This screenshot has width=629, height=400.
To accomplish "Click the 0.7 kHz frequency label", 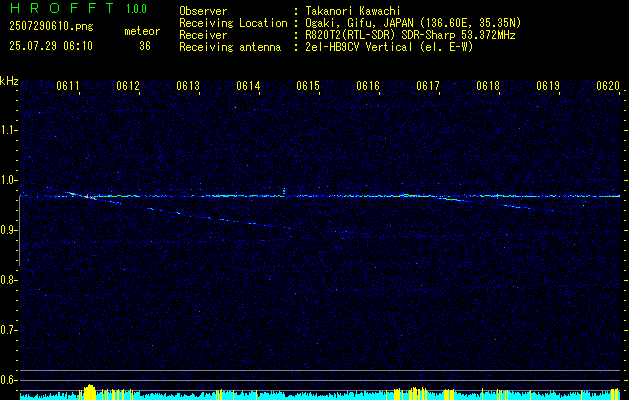I will tap(8, 330).
